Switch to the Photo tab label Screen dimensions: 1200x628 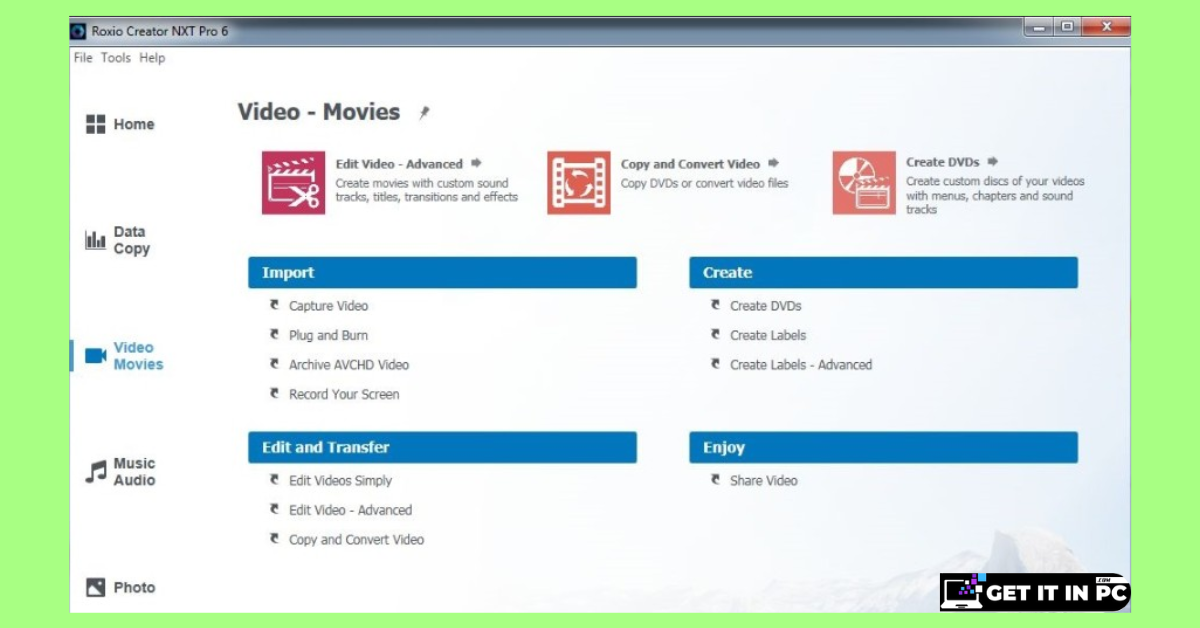[134, 588]
